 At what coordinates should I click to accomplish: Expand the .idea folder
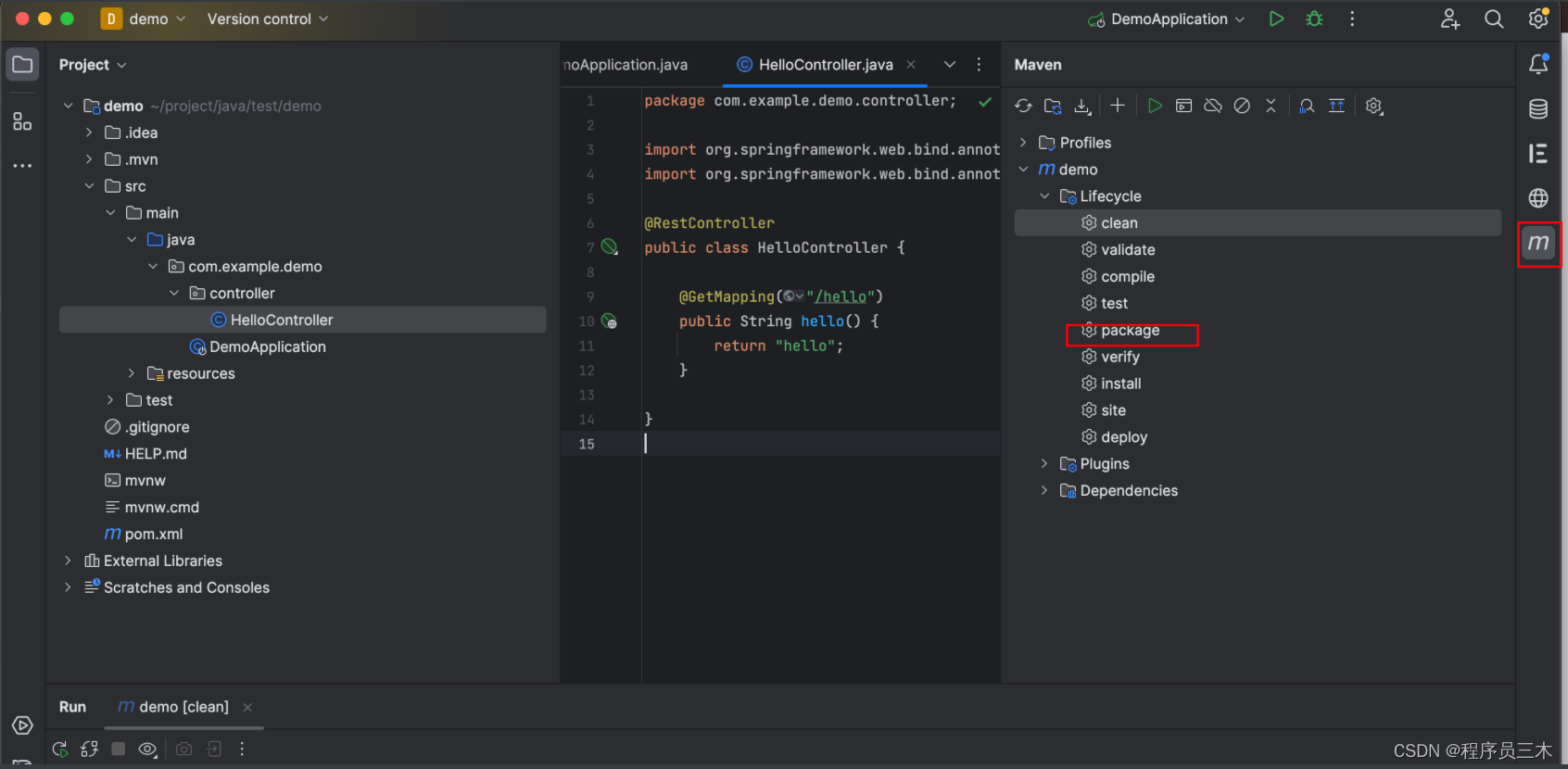click(89, 132)
